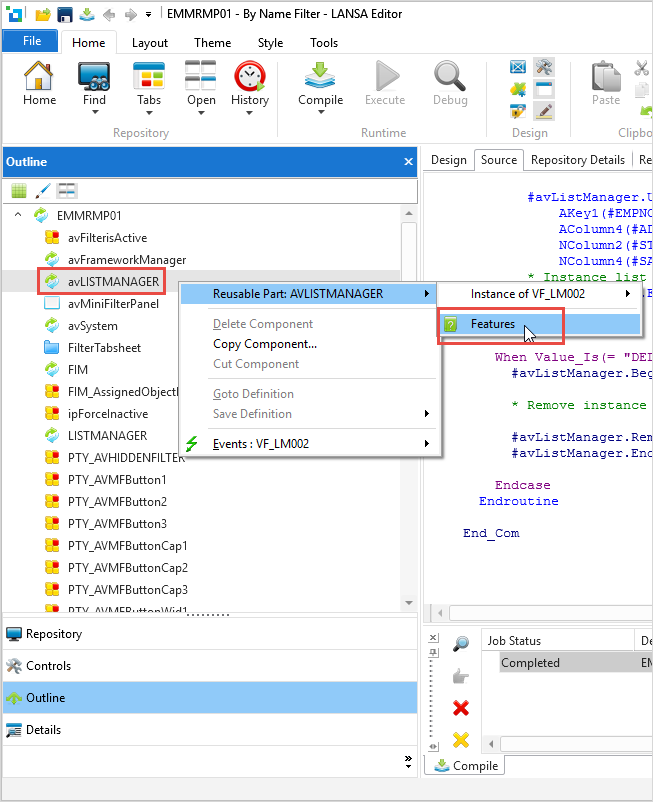Click the red X job icon
The height and width of the screenshot is (802, 653).
tap(461, 708)
